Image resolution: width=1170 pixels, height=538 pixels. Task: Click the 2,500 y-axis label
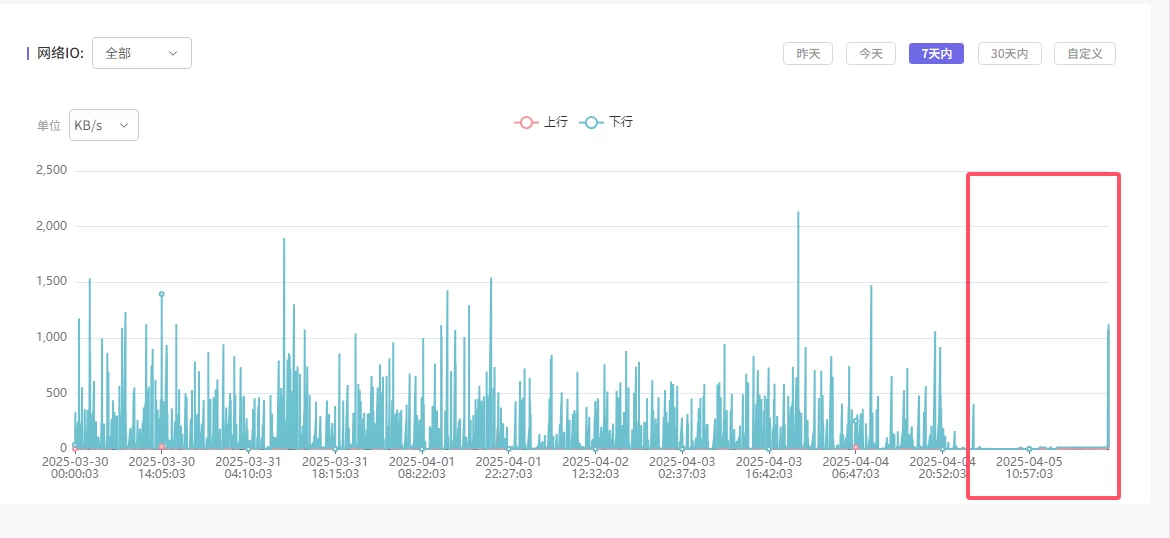click(51, 170)
